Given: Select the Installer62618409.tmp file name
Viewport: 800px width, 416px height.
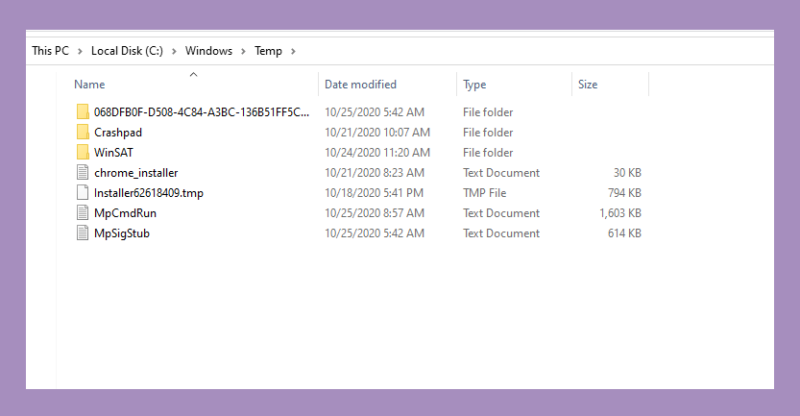Looking at the screenshot, I should [148, 193].
